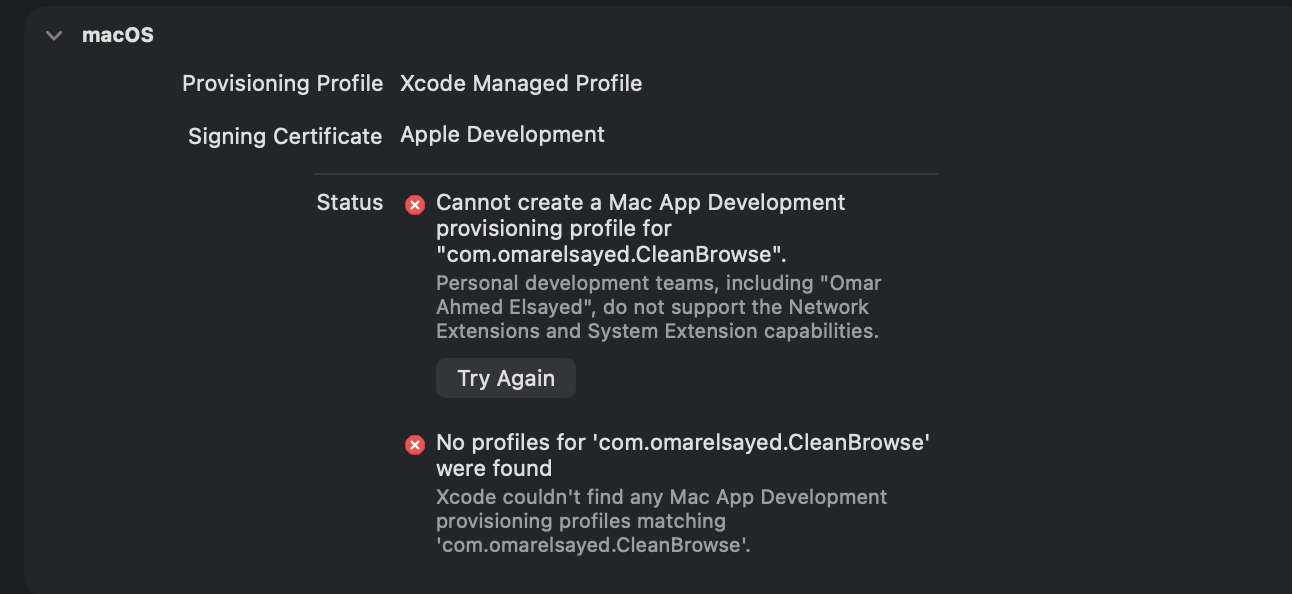
Task: Click the "Xcode Managed Profile" value
Action: (x=521, y=84)
